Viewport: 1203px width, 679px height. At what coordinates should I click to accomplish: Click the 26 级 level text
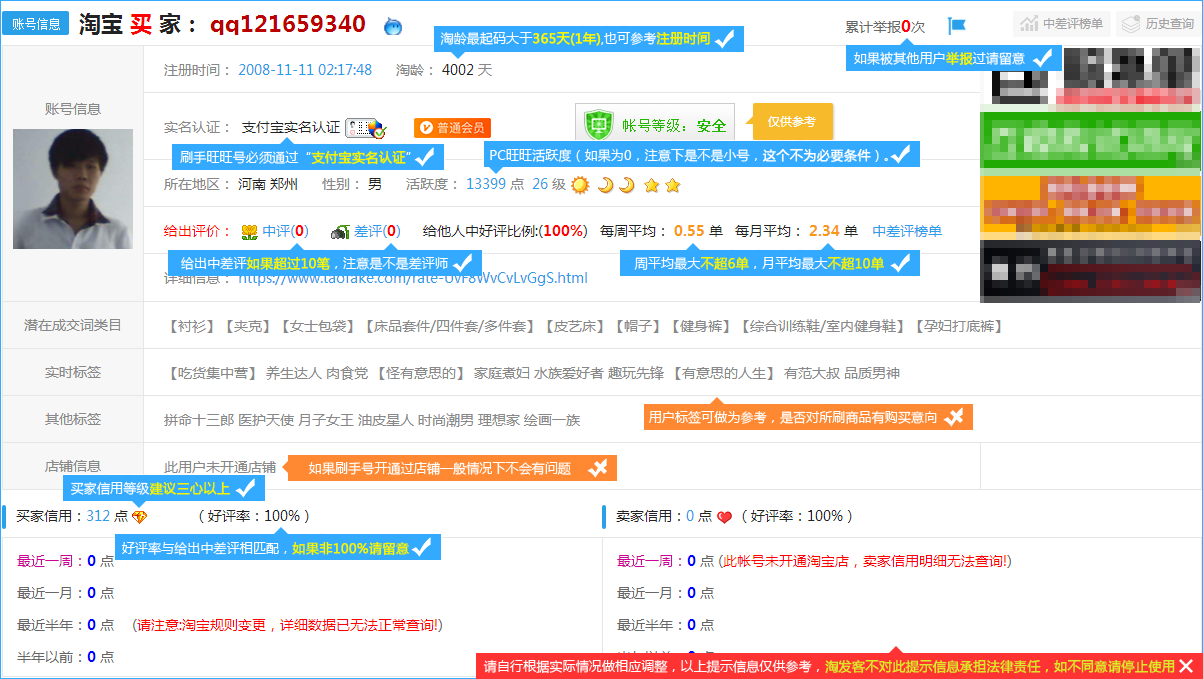pyautogui.click(x=549, y=185)
